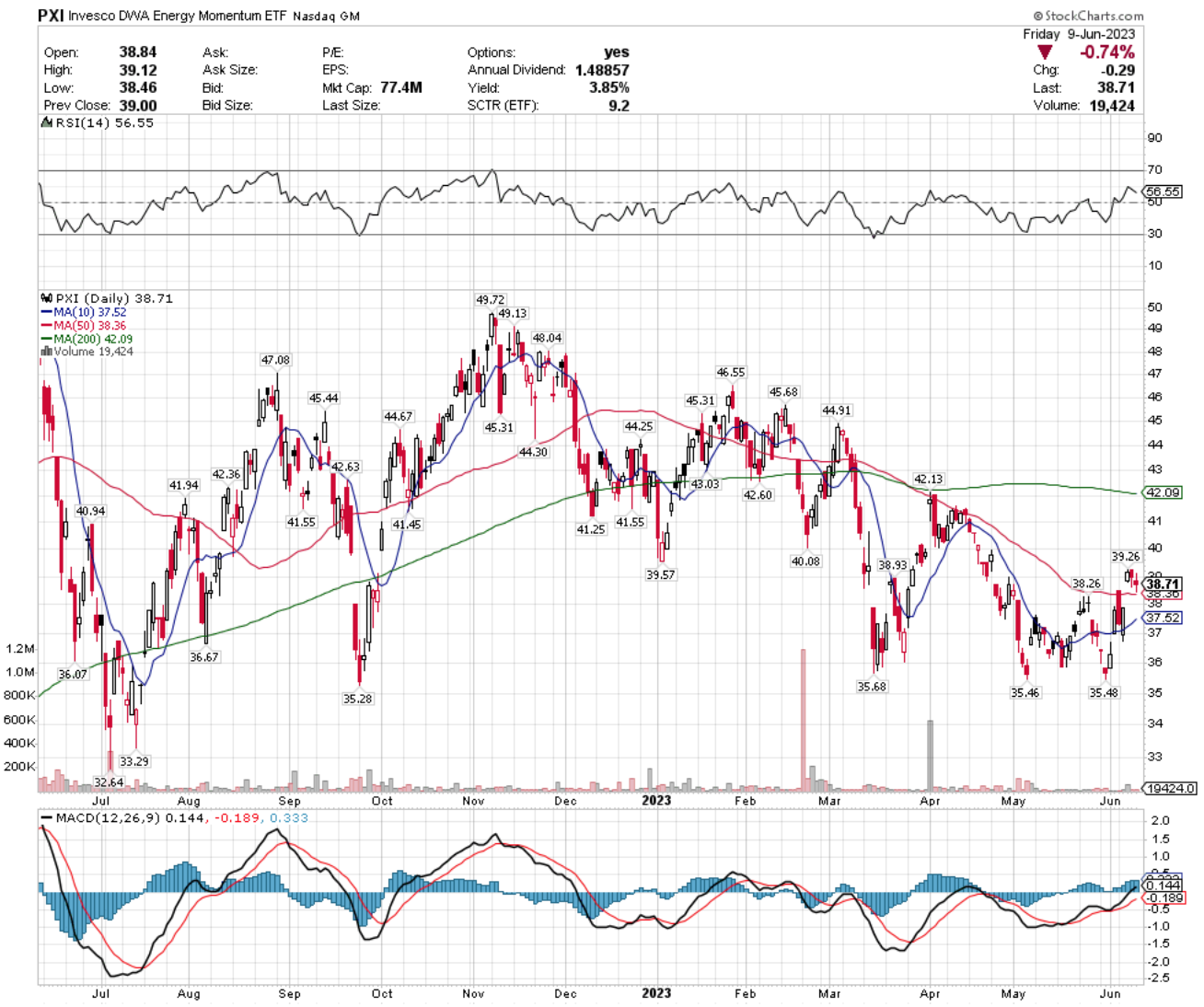1204x1007 pixels.
Task: Click the Open price 38.84
Action: coord(138,52)
